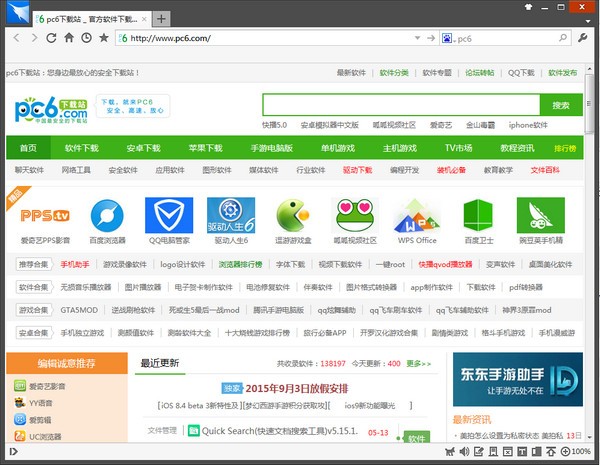Click the go arrow beside address bar
The image size is (600, 465).
[x=431, y=38]
